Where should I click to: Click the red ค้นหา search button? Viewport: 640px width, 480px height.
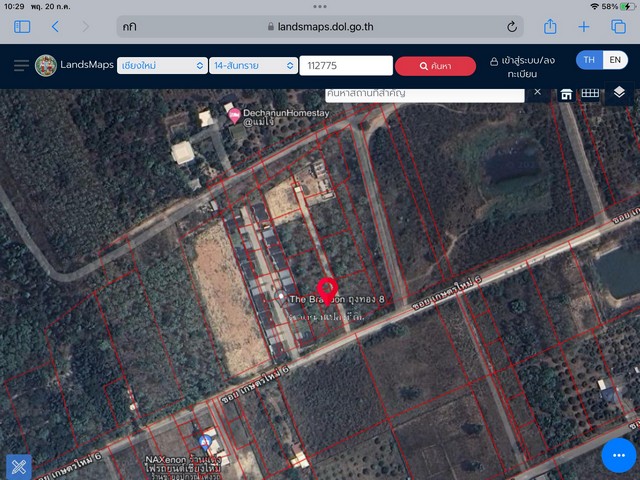pyautogui.click(x=435, y=66)
